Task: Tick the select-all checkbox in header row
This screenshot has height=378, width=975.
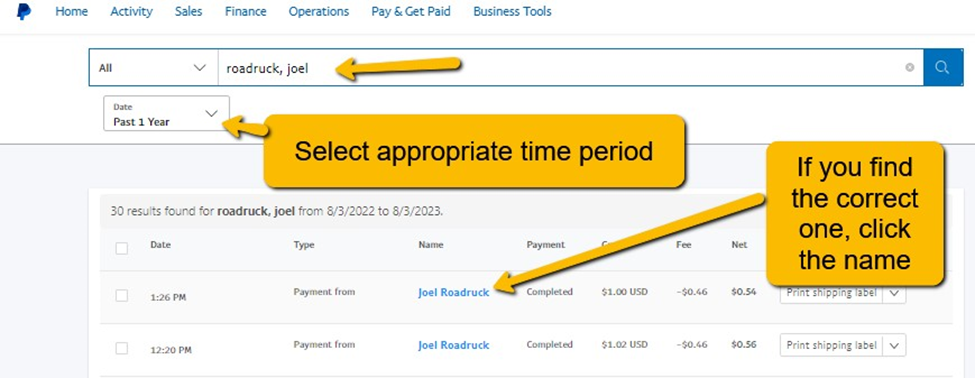Action: point(122,248)
